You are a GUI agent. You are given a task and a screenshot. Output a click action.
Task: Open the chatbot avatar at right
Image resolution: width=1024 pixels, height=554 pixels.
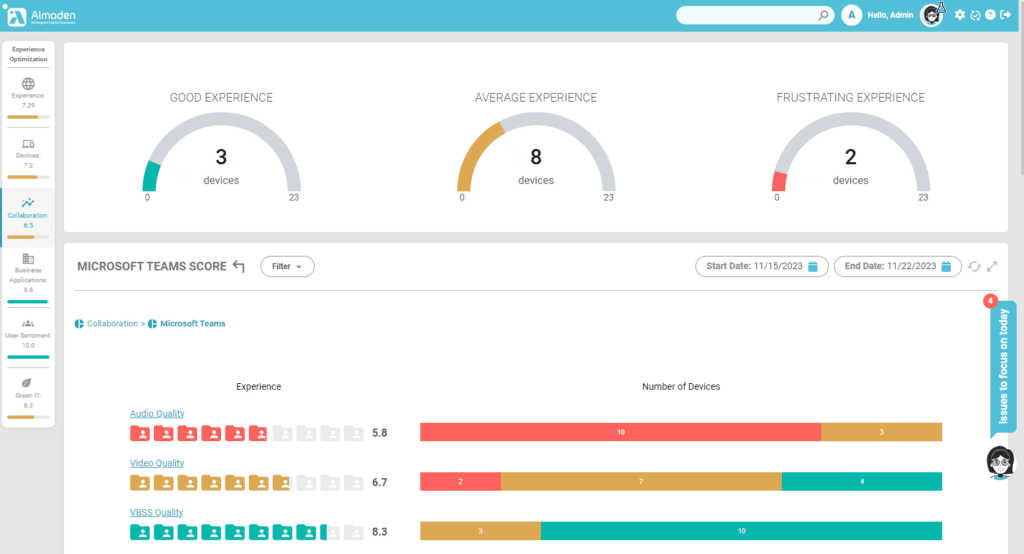point(1000,463)
